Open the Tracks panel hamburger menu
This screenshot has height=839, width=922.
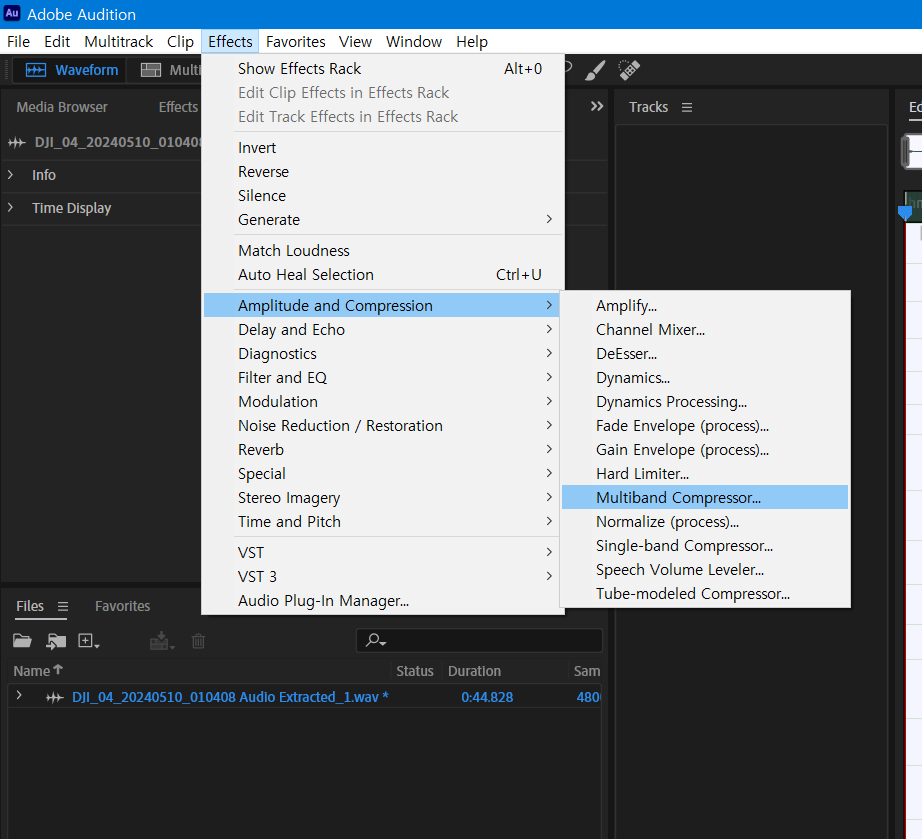coord(687,108)
